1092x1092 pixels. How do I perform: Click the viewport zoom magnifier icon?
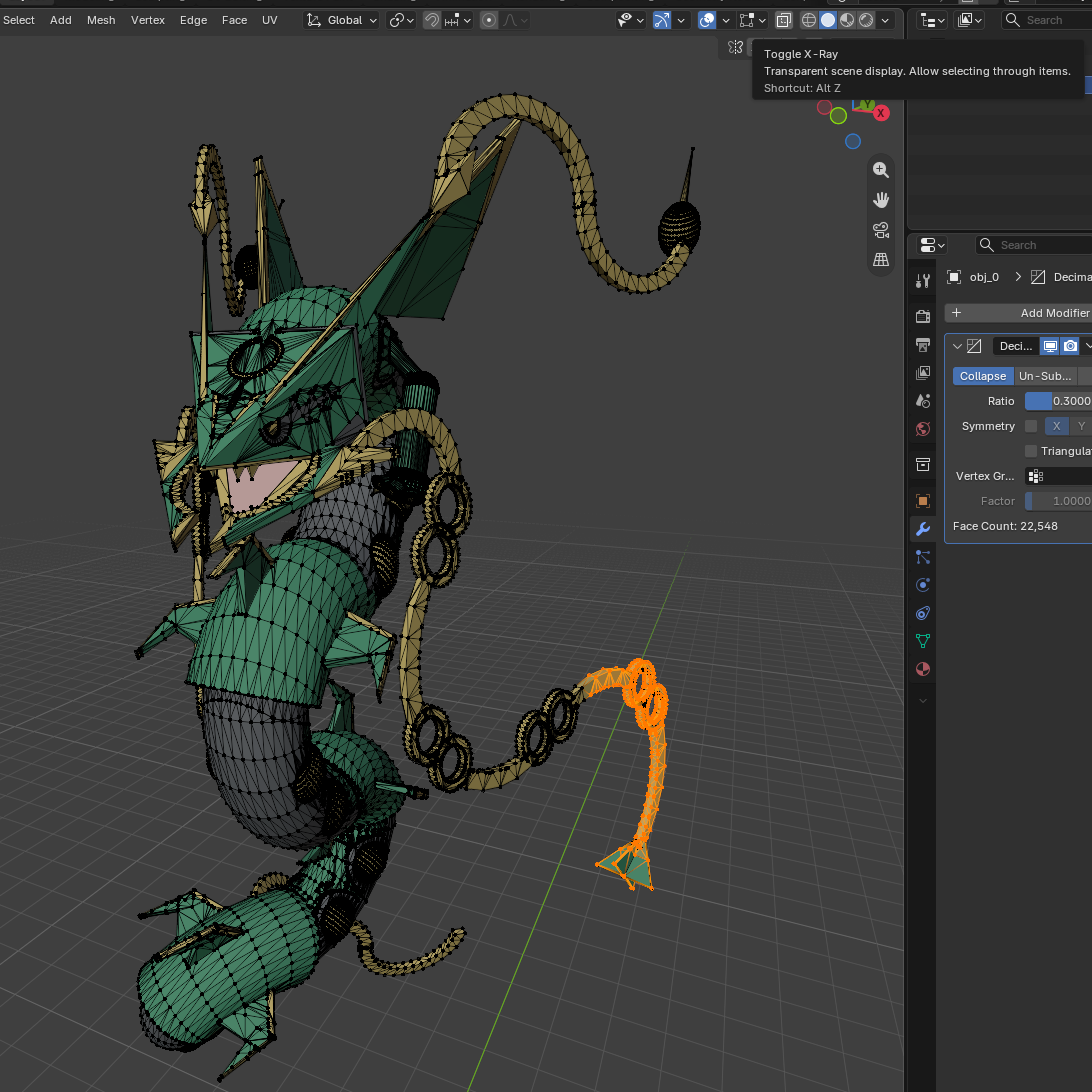click(x=881, y=169)
